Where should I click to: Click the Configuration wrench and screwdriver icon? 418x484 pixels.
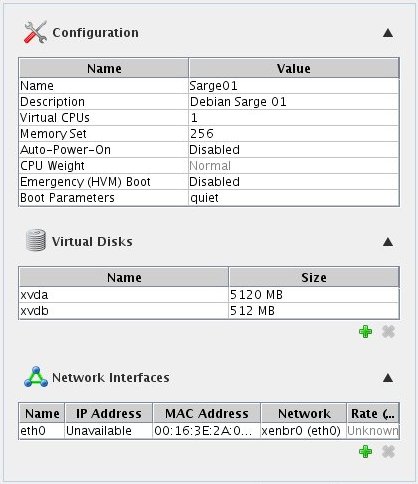point(35,32)
